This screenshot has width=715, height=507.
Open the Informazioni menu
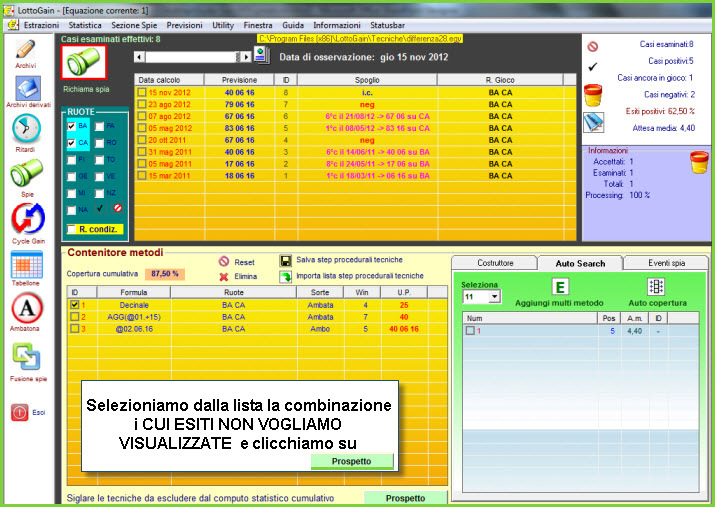pos(337,25)
